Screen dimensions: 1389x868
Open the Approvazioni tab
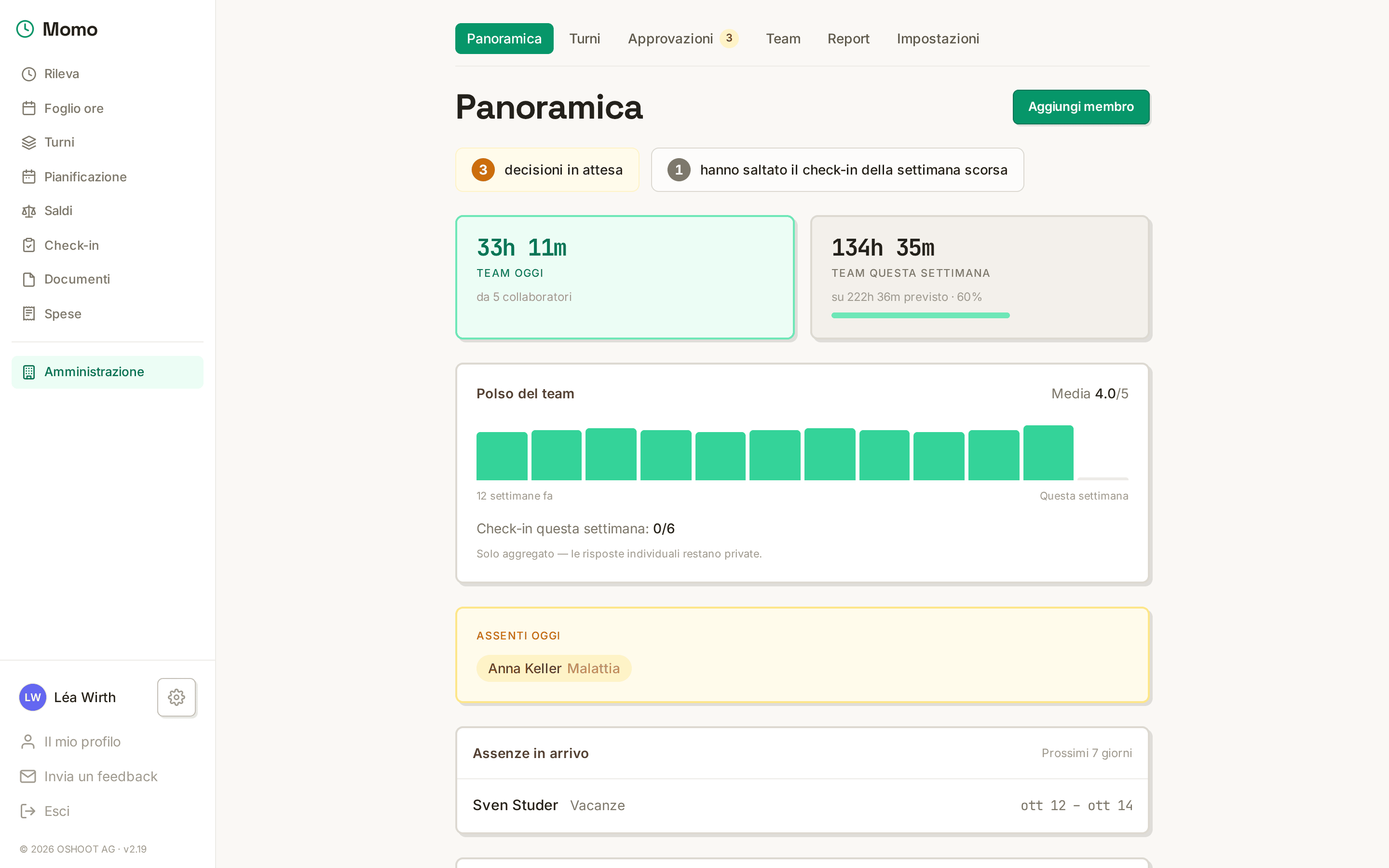[x=682, y=39]
